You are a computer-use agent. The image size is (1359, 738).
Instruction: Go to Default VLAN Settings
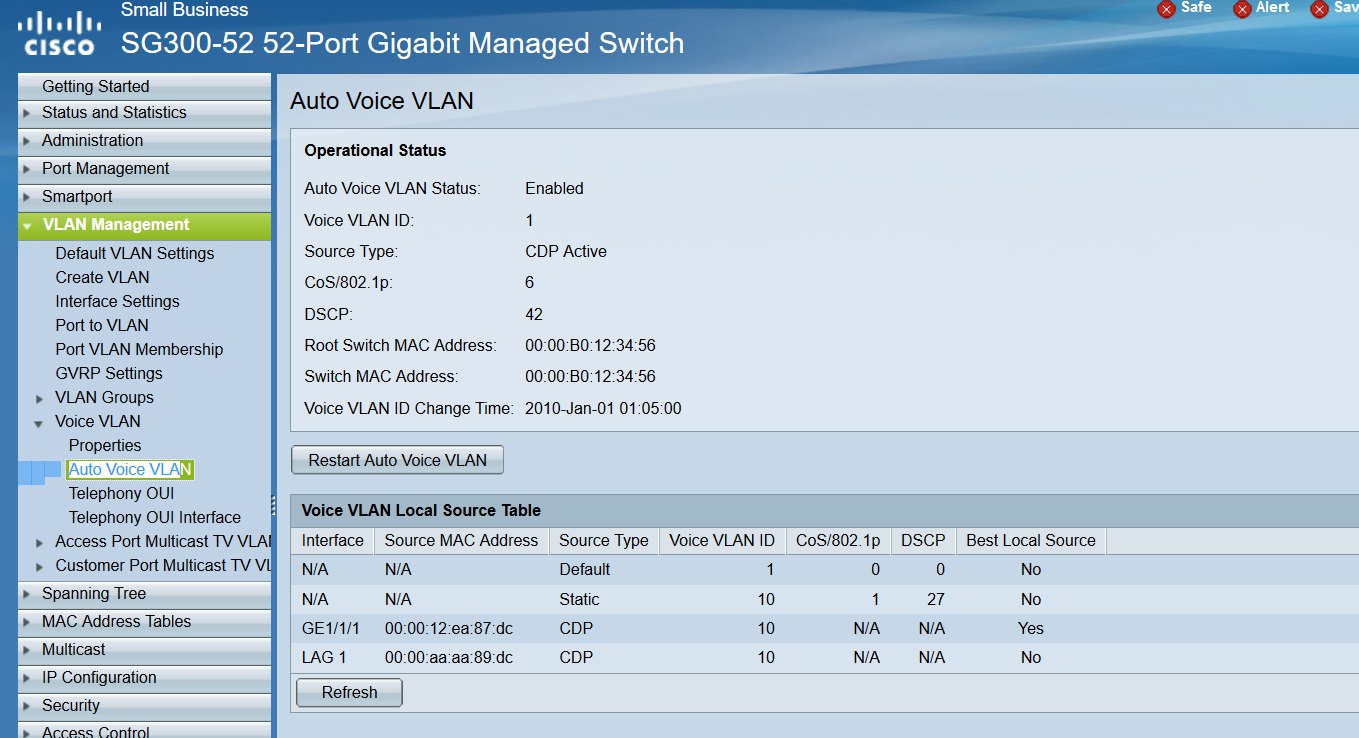pyautogui.click(x=135, y=253)
